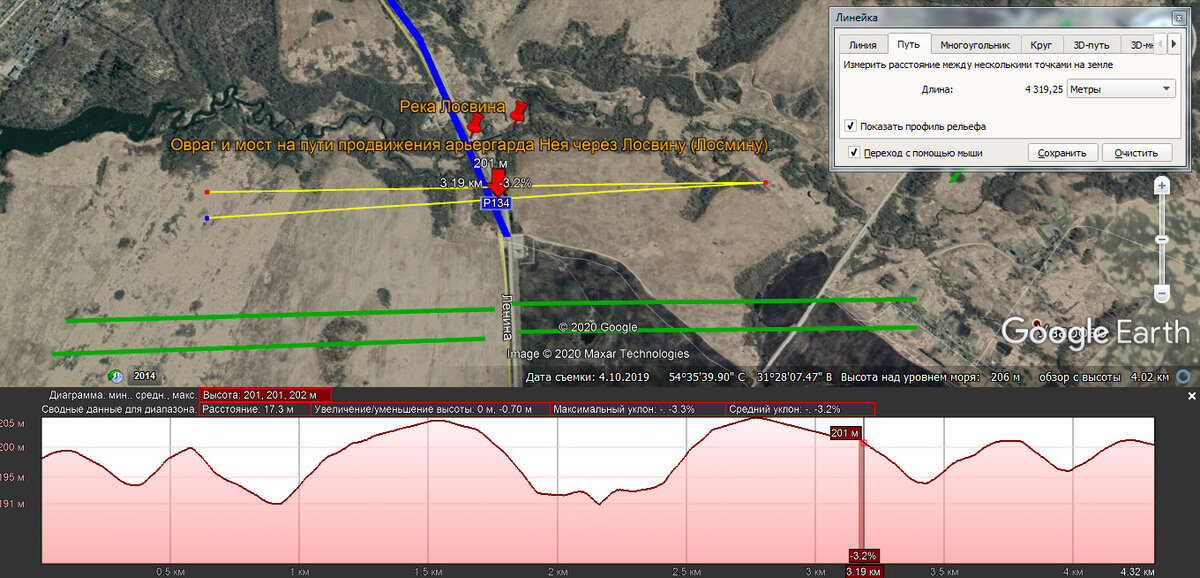This screenshot has height=578, width=1200.
Task: Click the Сохранить button
Action: click(1062, 153)
